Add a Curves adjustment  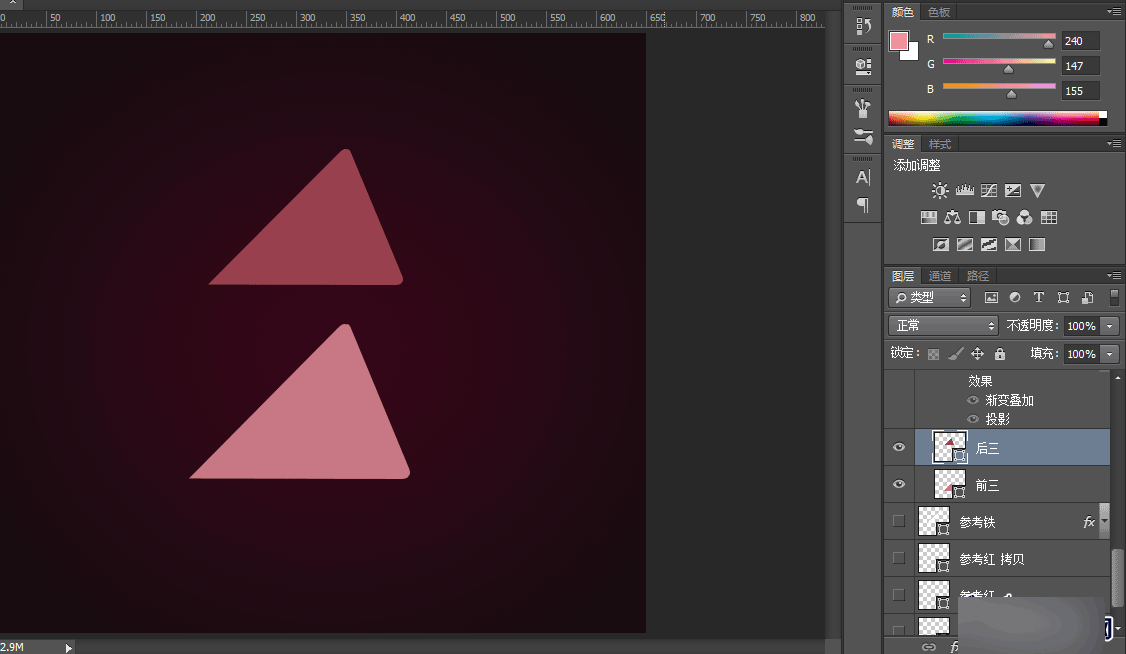tap(989, 190)
